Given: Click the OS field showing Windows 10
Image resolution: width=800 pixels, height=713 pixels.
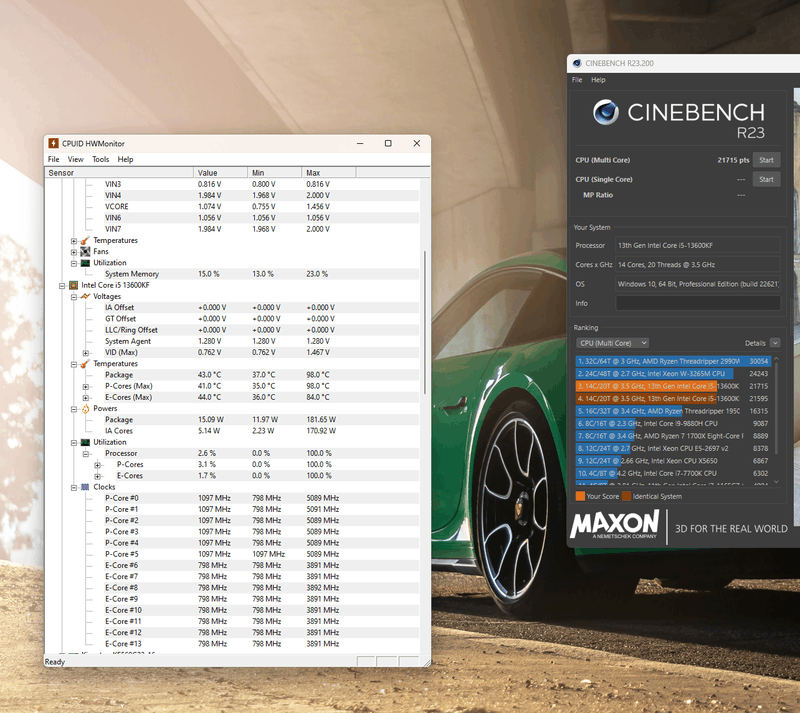Looking at the screenshot, I should point(697,284).
